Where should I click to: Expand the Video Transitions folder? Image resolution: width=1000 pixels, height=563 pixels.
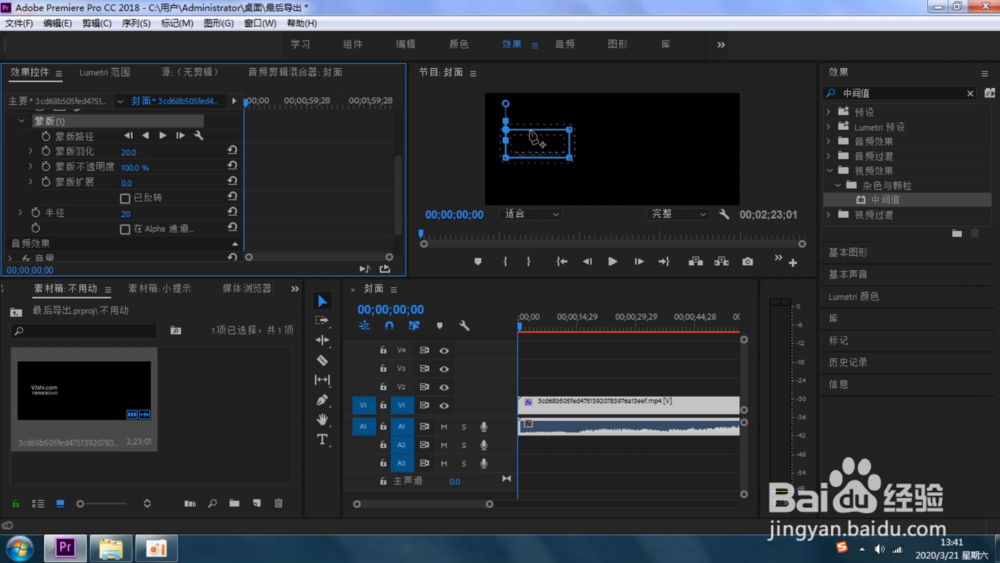pos(829,215)
